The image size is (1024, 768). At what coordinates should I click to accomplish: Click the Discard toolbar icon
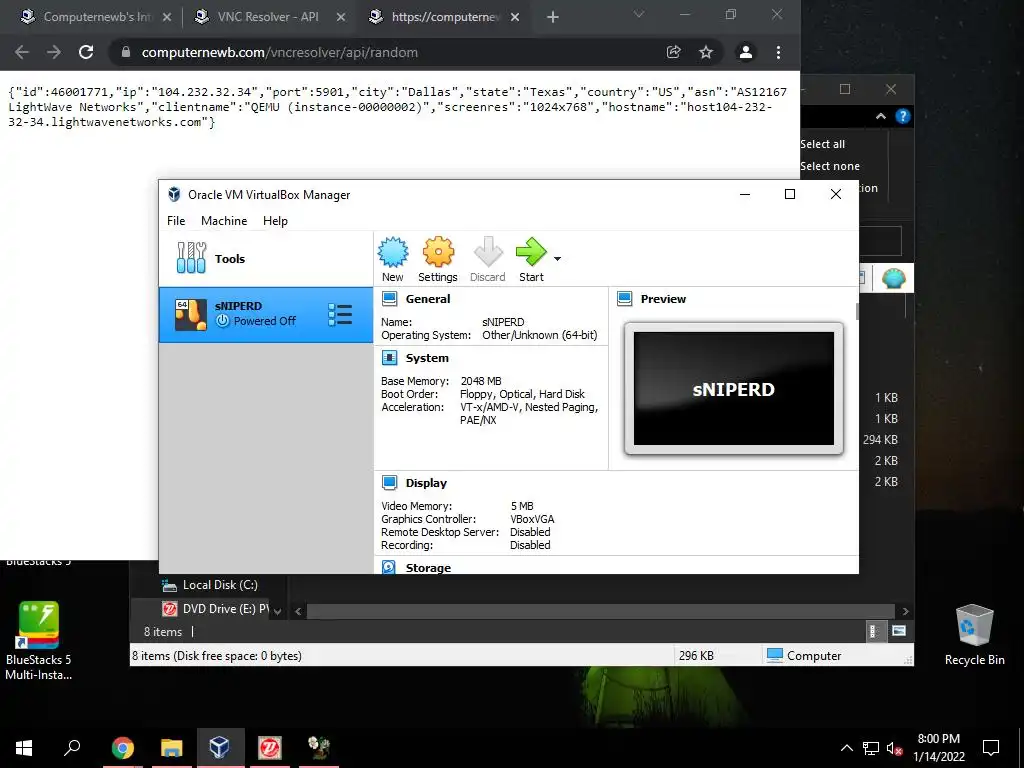point(488,259)
